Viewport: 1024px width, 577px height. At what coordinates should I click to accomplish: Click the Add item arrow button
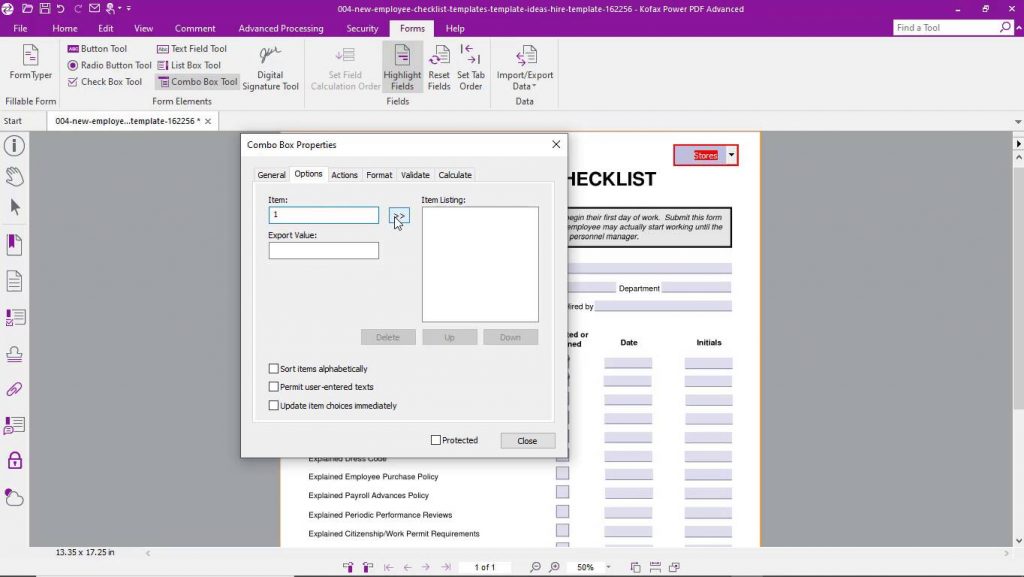pyautogui.click(x=399, y=215)
